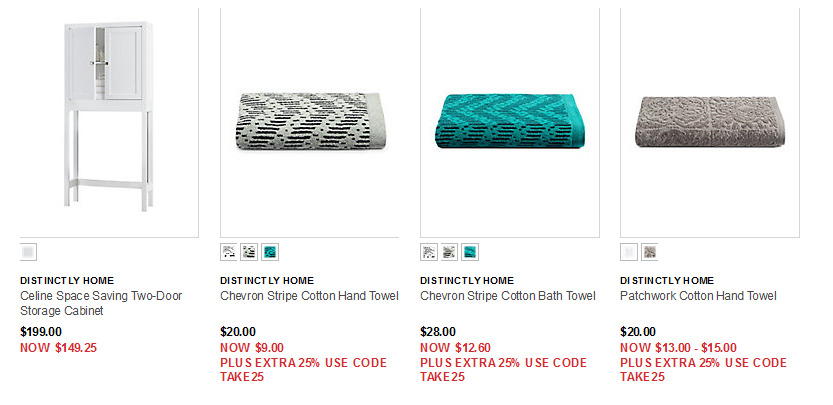Choose middle swatch under Chevron Hand Towel
The image size is (833, 405).
click(x=249, y=252)
